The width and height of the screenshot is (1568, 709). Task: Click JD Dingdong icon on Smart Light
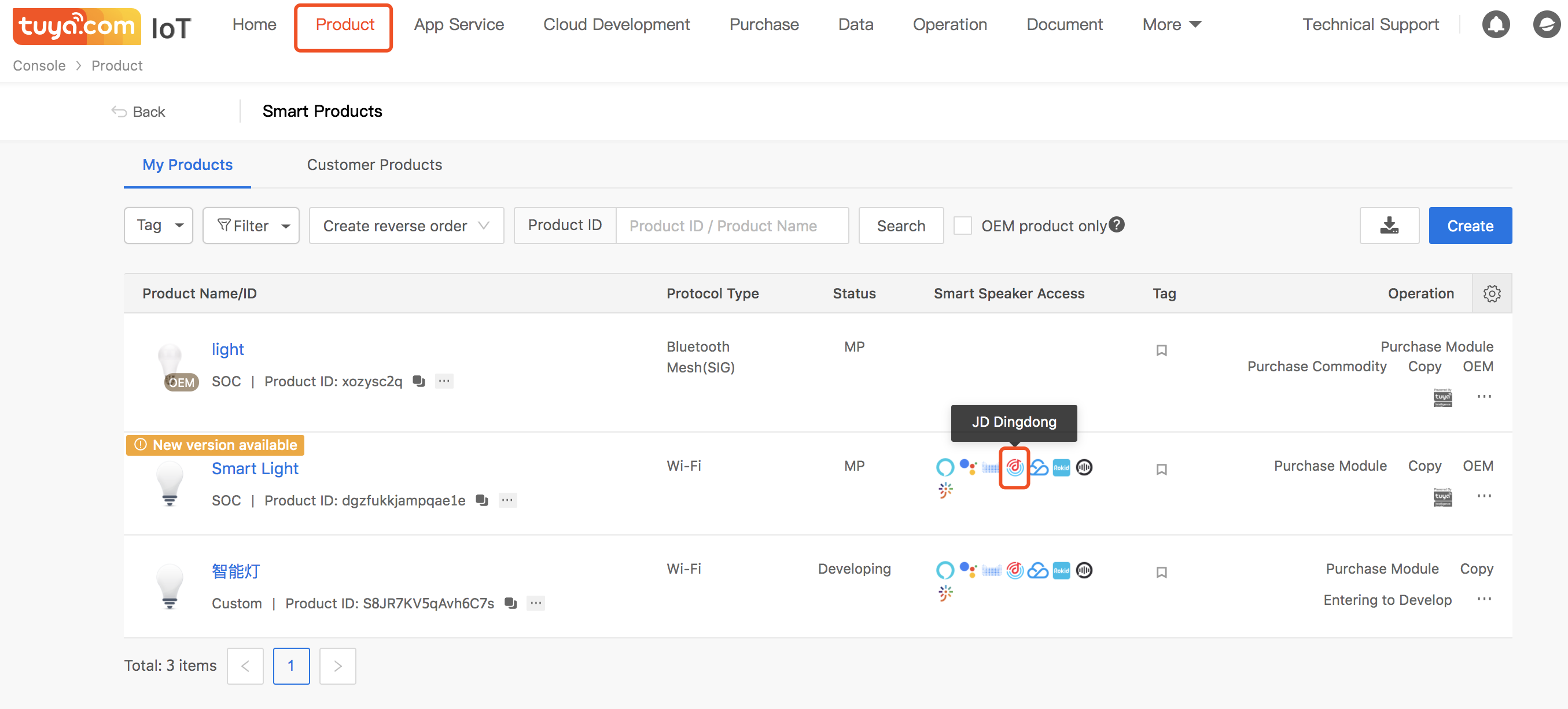(1014, 467)
